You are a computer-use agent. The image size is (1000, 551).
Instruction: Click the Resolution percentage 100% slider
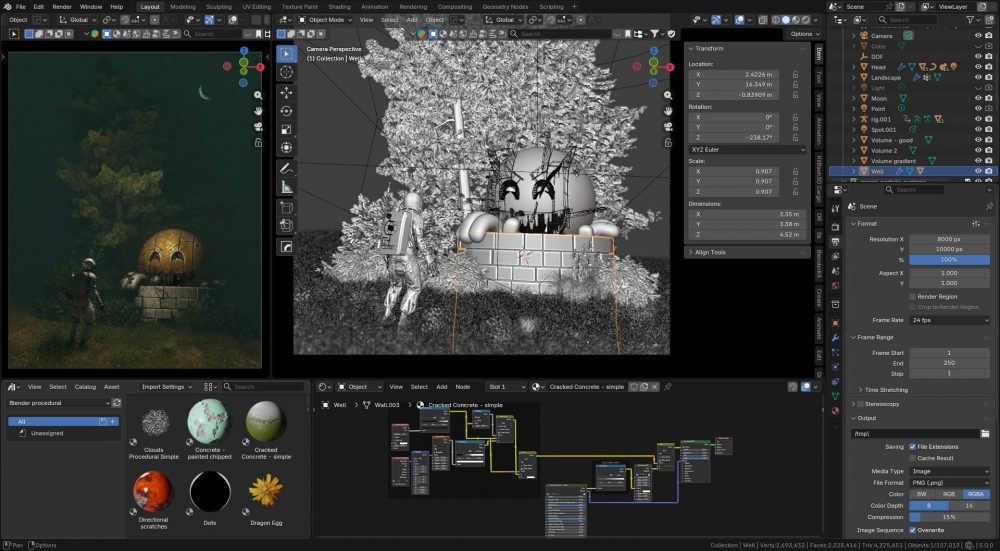(950, 260)
